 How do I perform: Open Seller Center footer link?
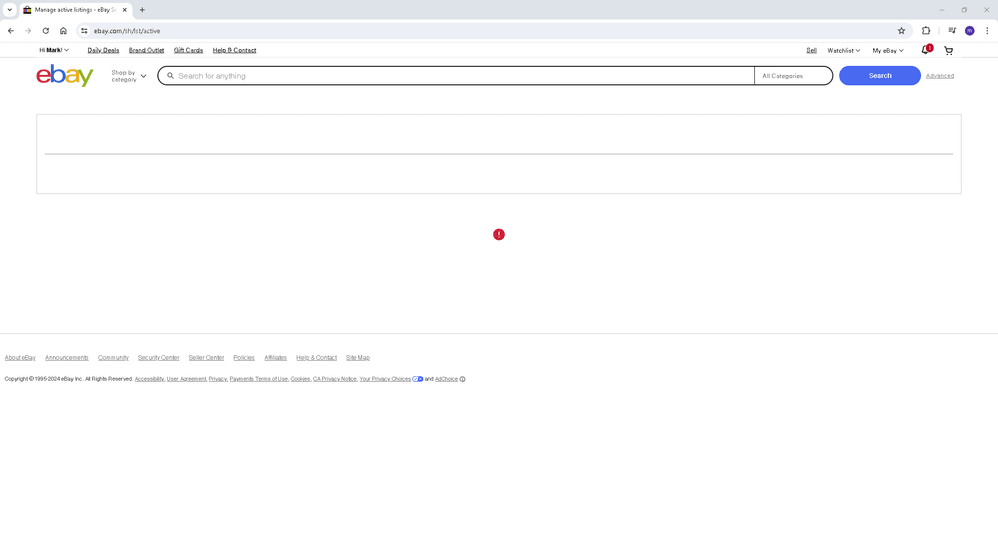(x=206, y=358)
